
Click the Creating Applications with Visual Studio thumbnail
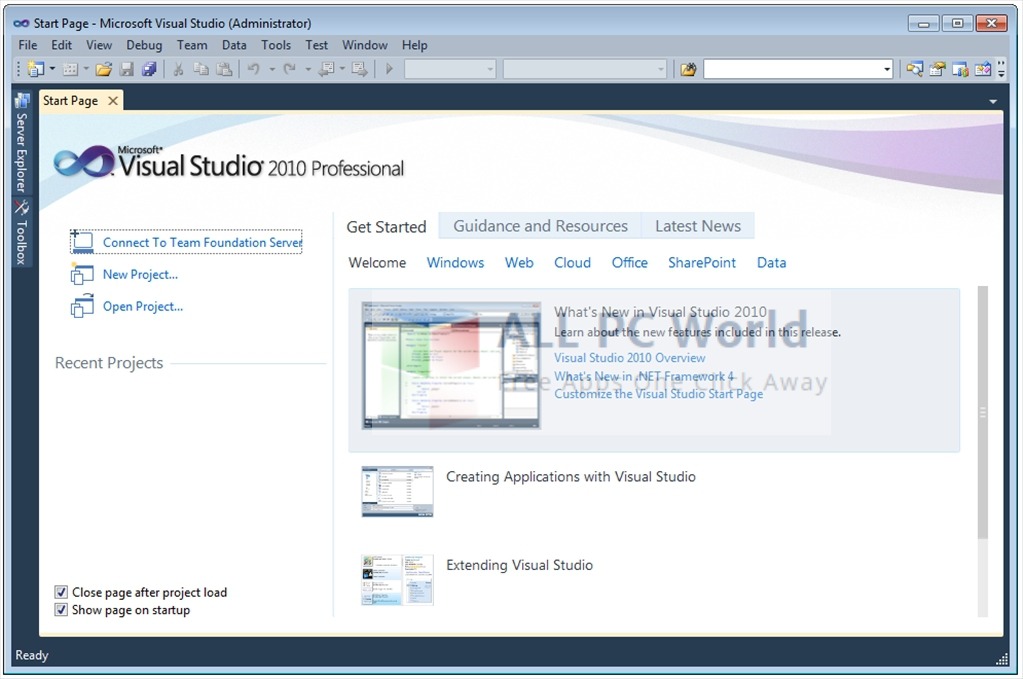coord(397,492)
